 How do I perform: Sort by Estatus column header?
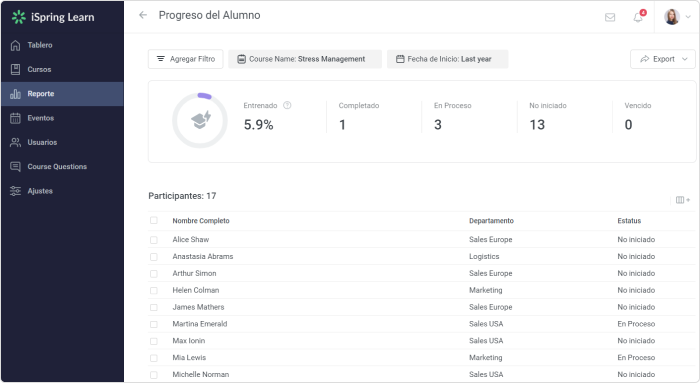(629, 221)
